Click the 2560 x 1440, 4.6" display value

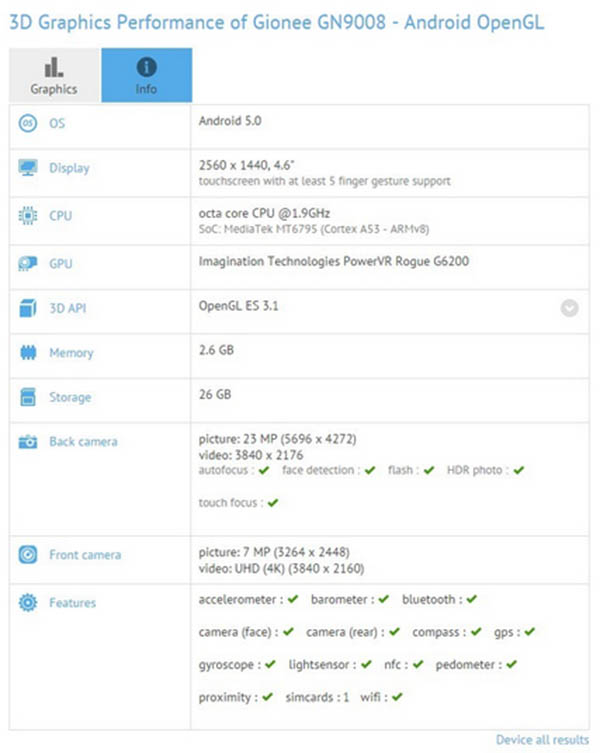coord(246,165)
